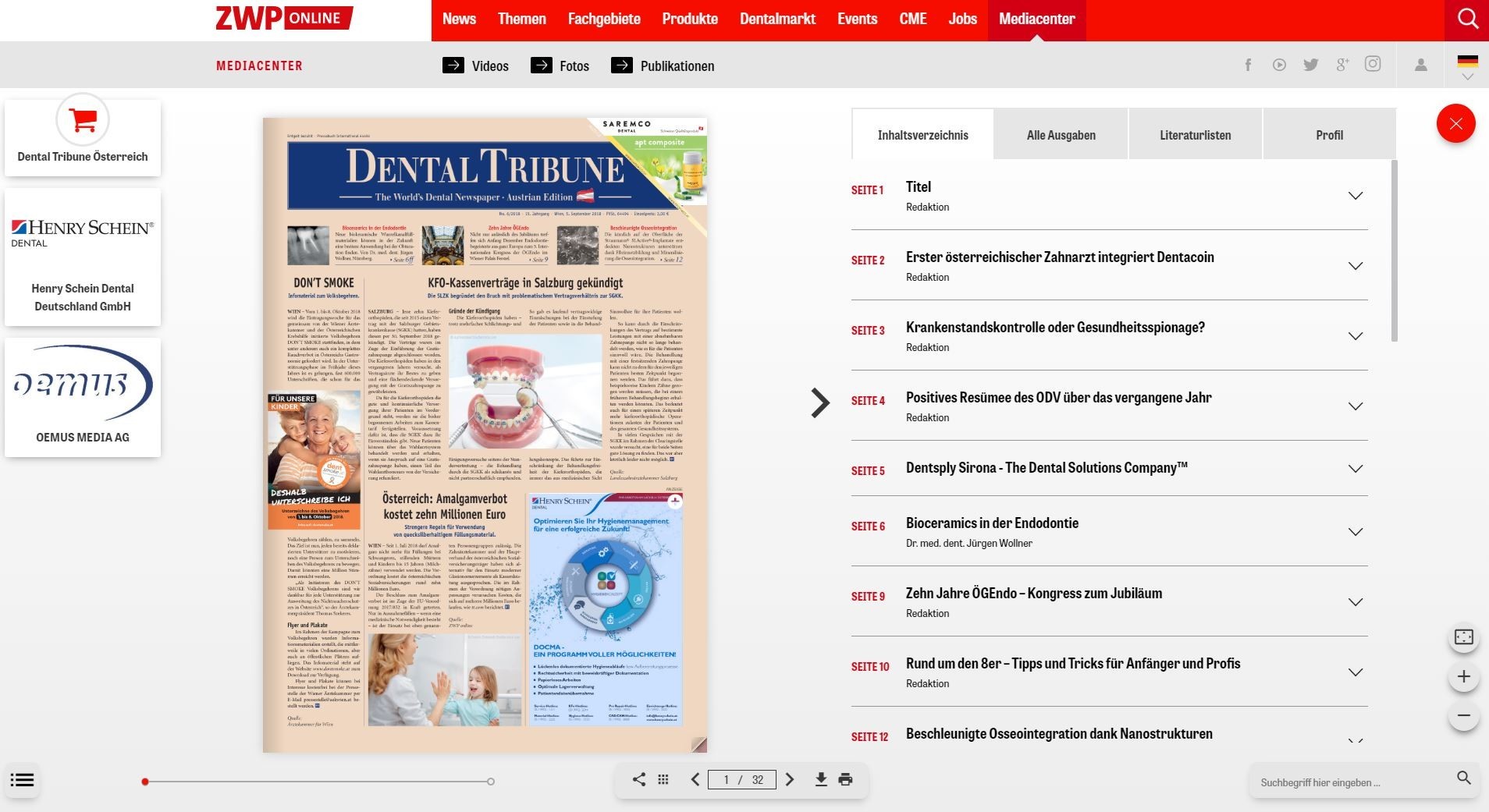Open the CME menu

[913, 19]
